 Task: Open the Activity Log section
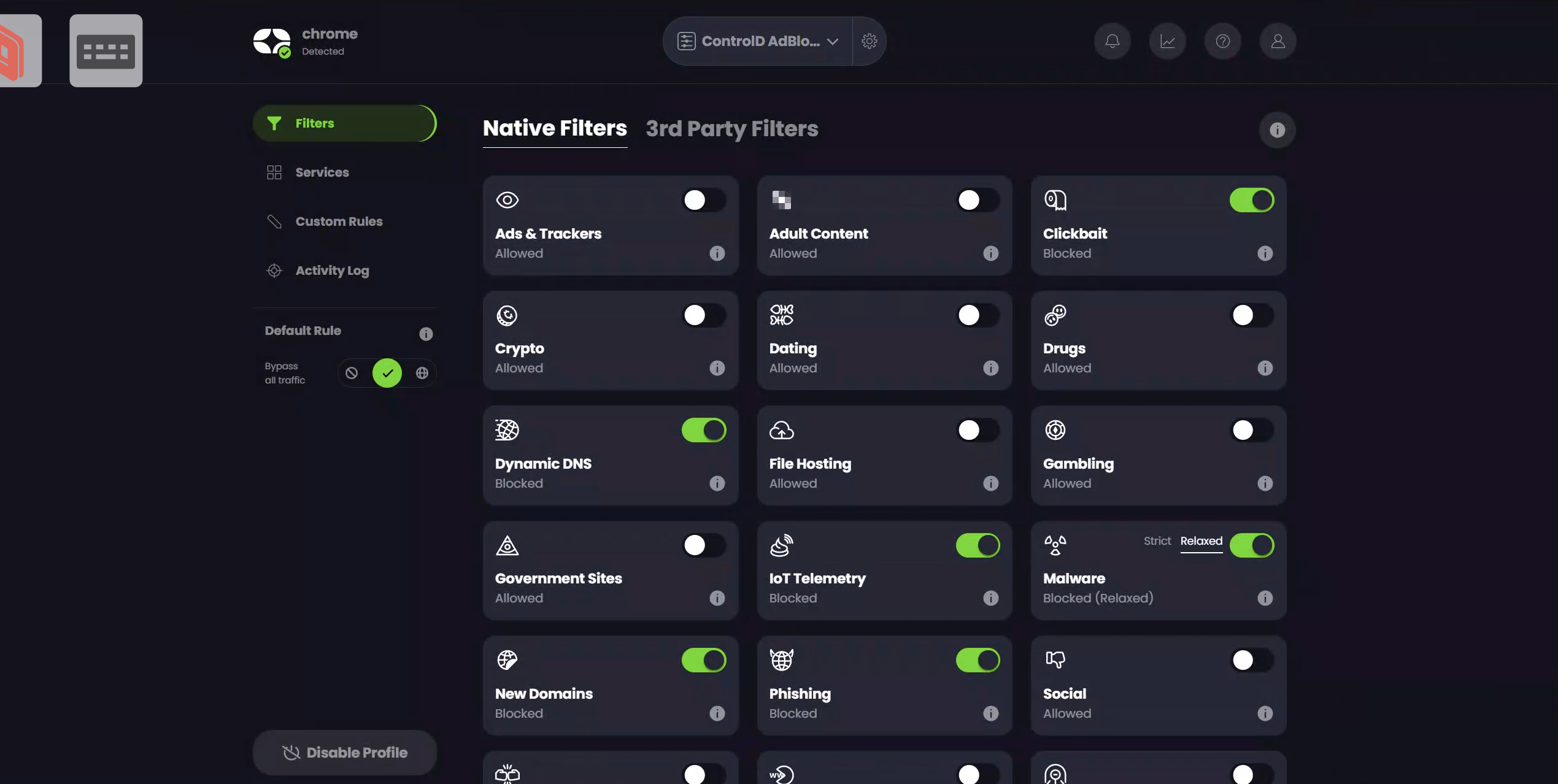coord(344,271)
